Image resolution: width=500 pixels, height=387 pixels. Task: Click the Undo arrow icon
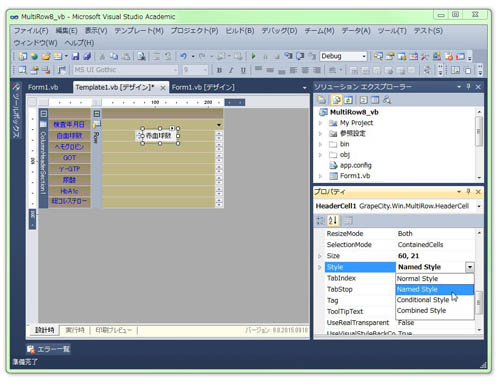(x=183, y=56)
